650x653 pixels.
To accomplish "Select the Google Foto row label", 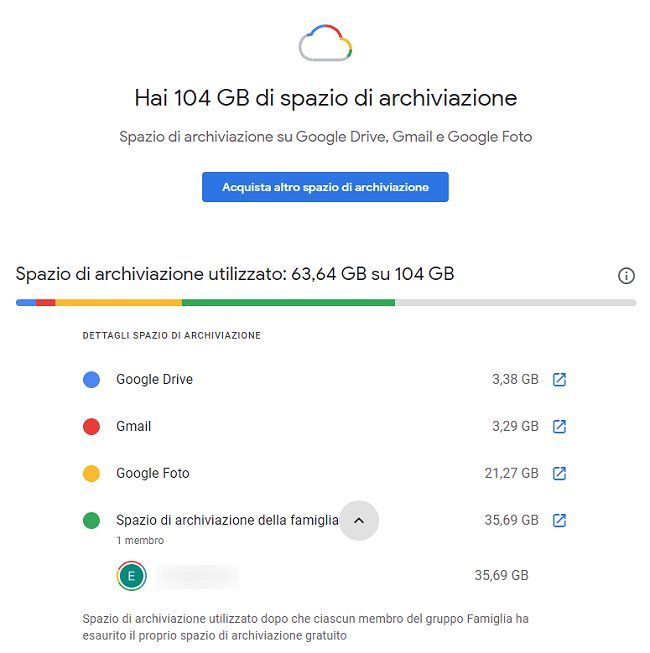I will (x=152, y=473).
